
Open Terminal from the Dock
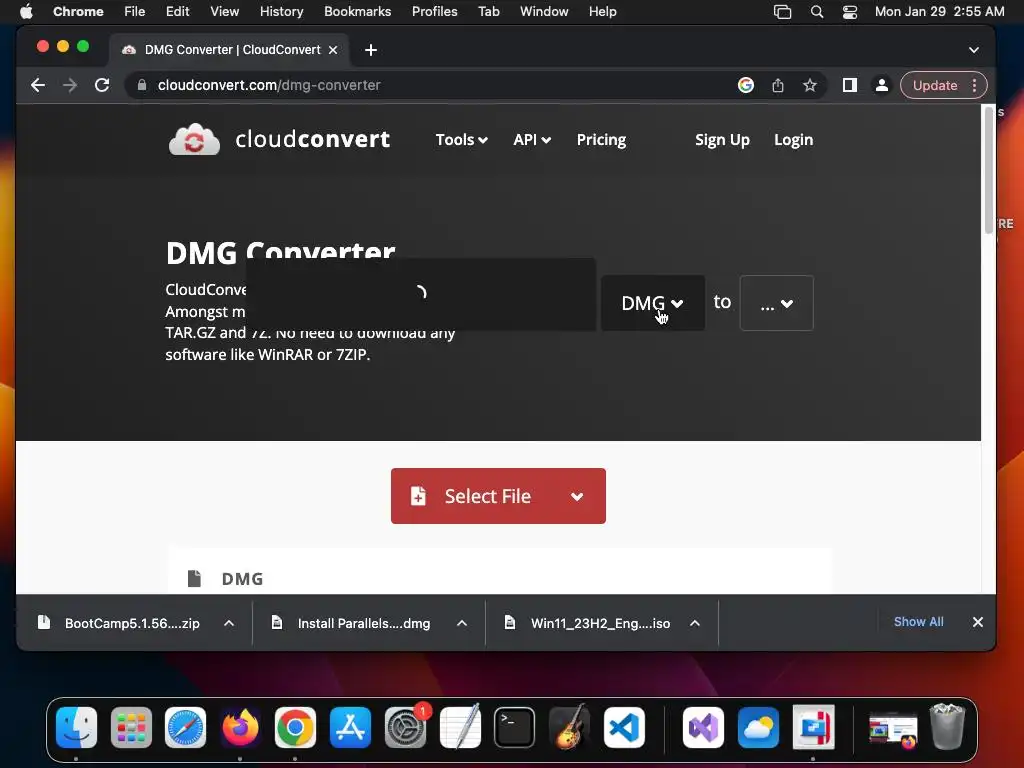tap(515, 727)
